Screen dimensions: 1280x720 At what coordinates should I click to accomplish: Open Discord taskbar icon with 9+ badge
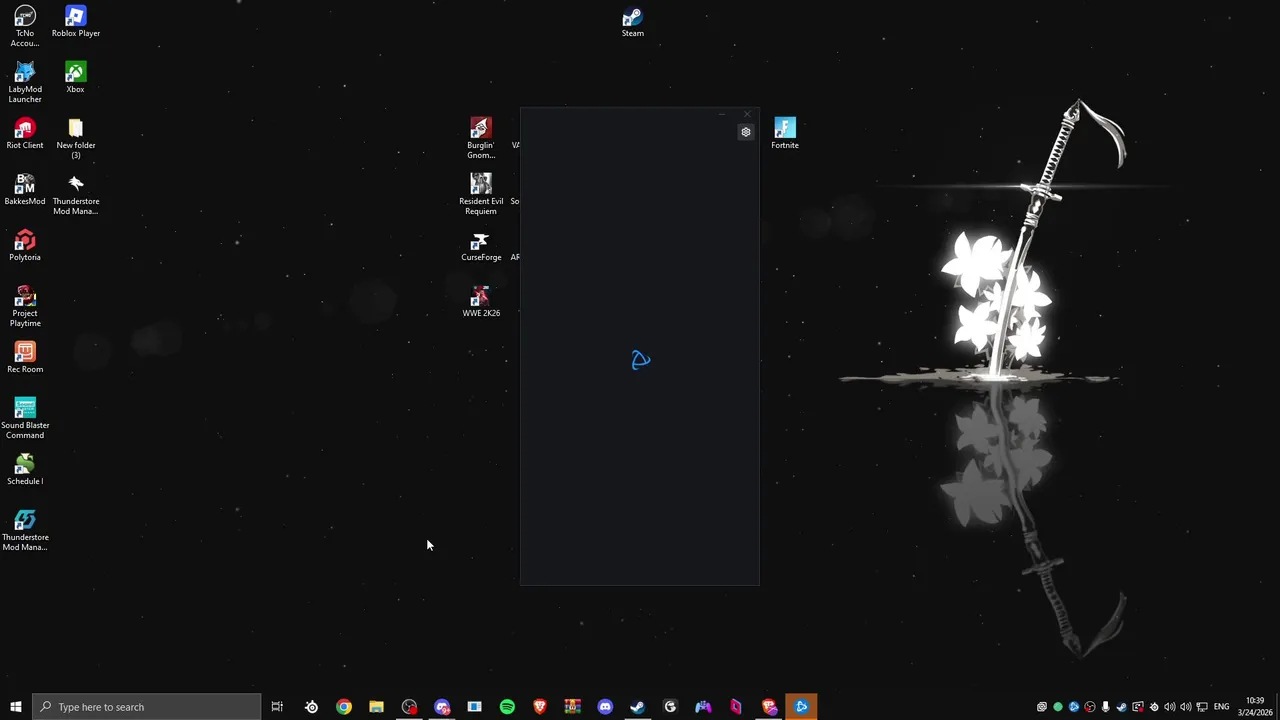[442, 707]
